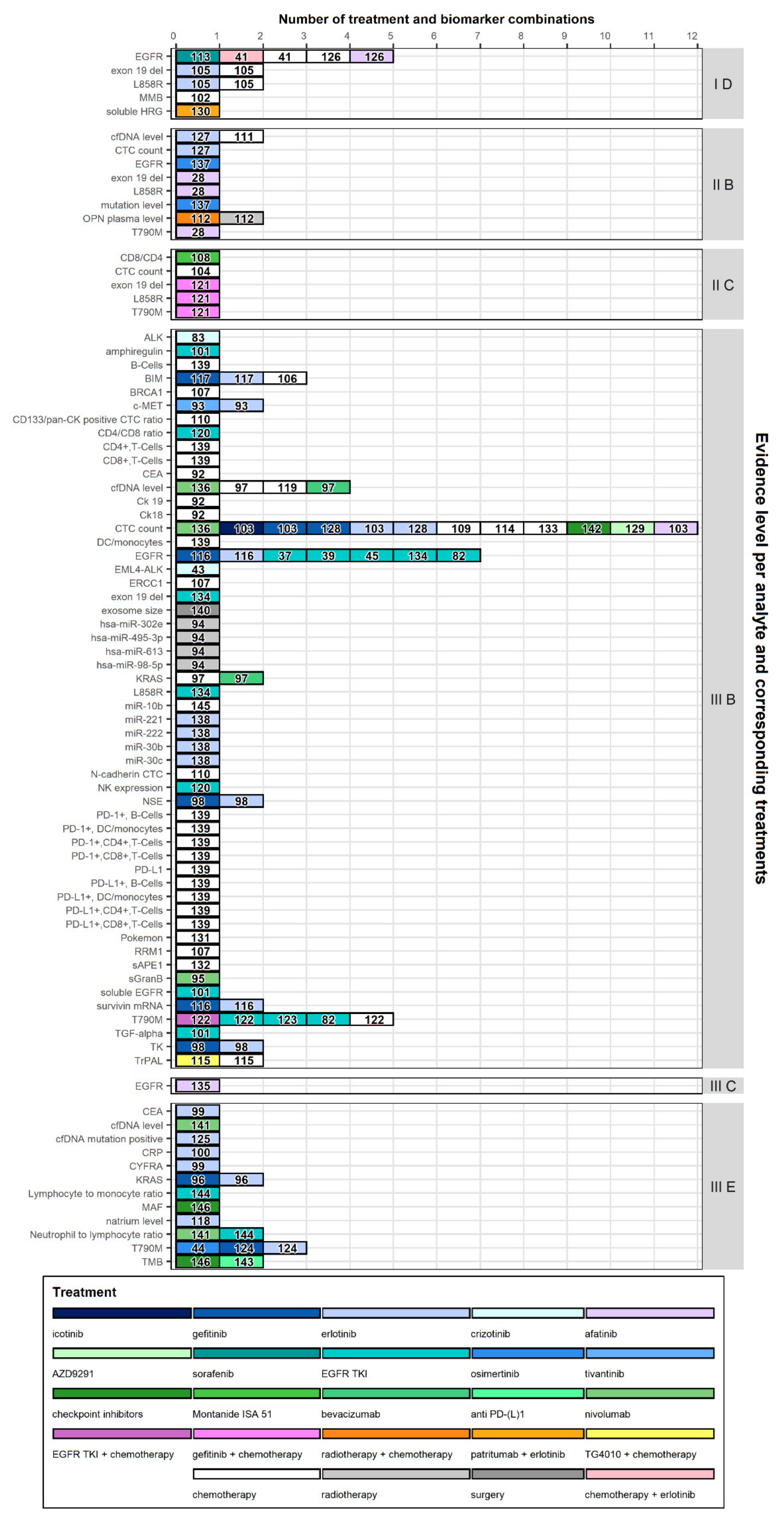Click the 'II C' panel strip label

[x=723, y=285]
